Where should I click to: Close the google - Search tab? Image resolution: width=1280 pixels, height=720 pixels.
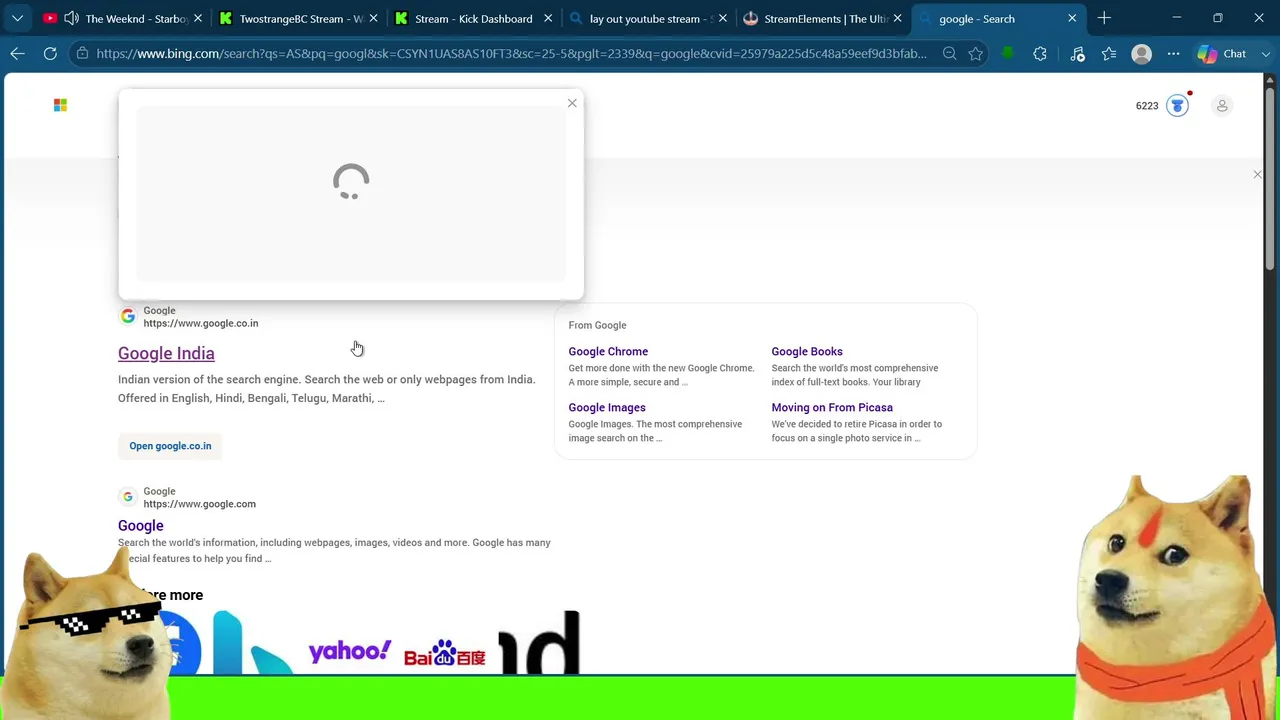pos(1072,18)
